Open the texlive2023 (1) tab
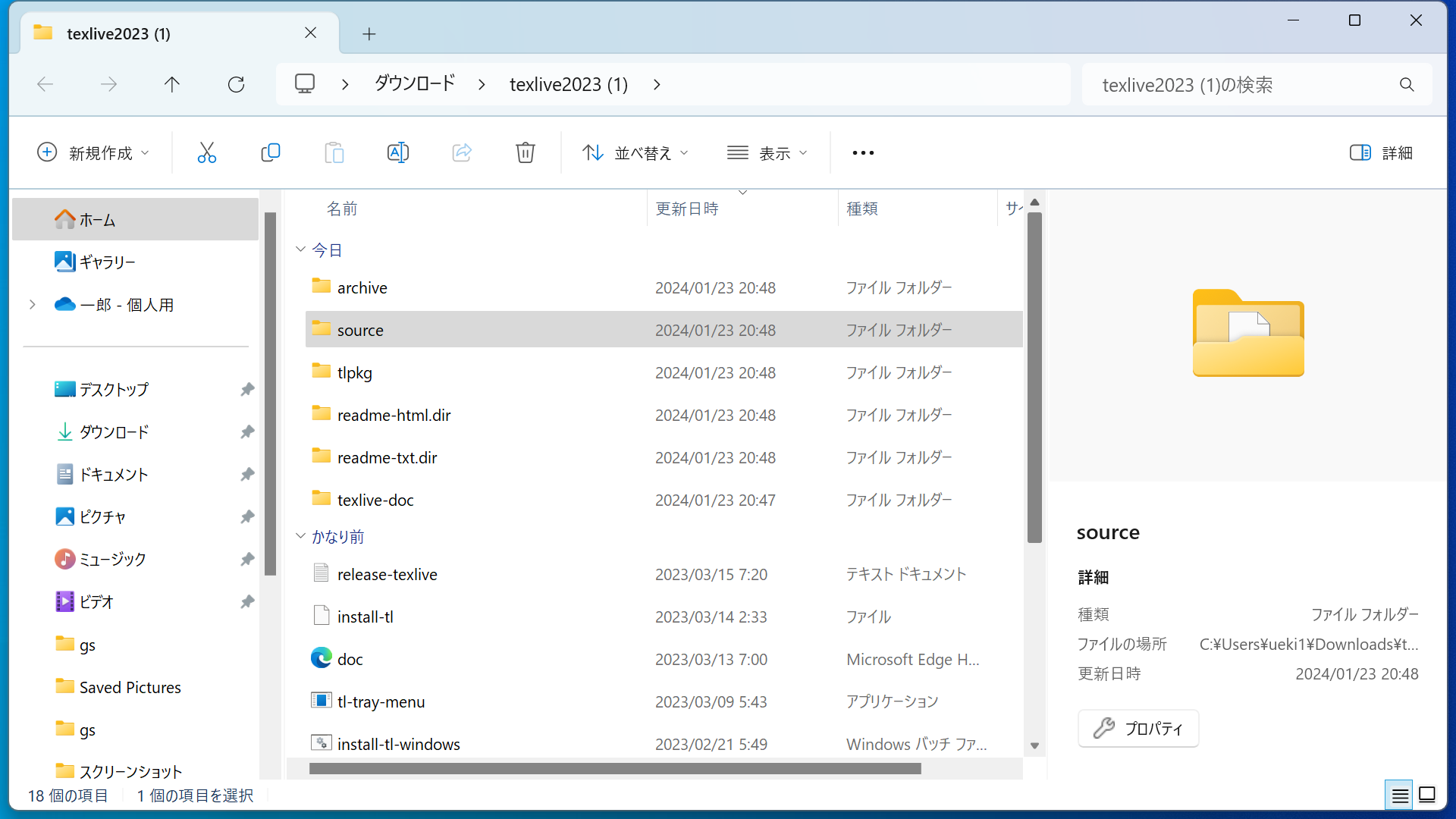Image resolution: width=1456 pixels, height=819 pixels. [118, 33]
